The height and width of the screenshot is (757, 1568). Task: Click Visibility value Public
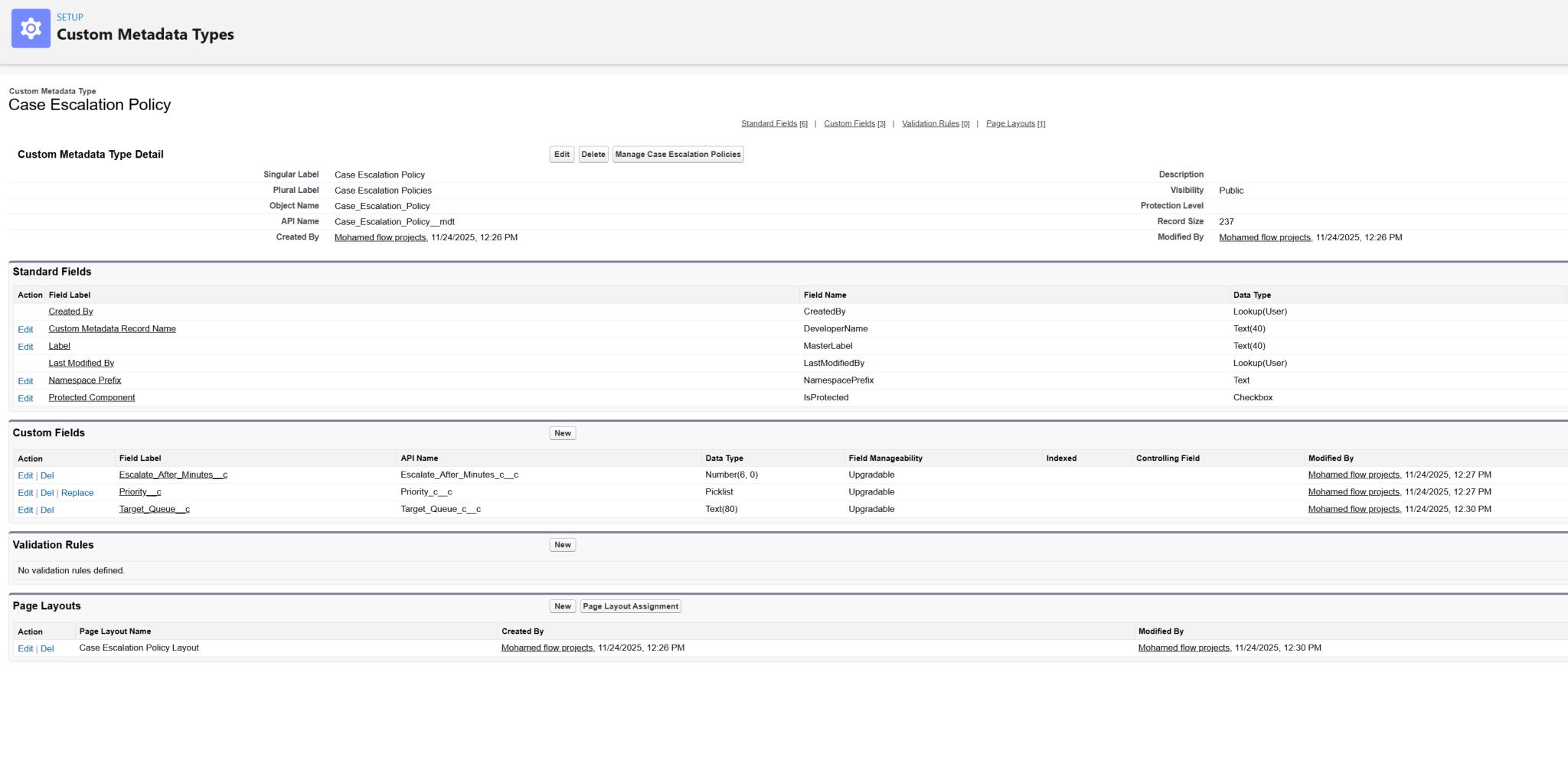pos(1231,190)
